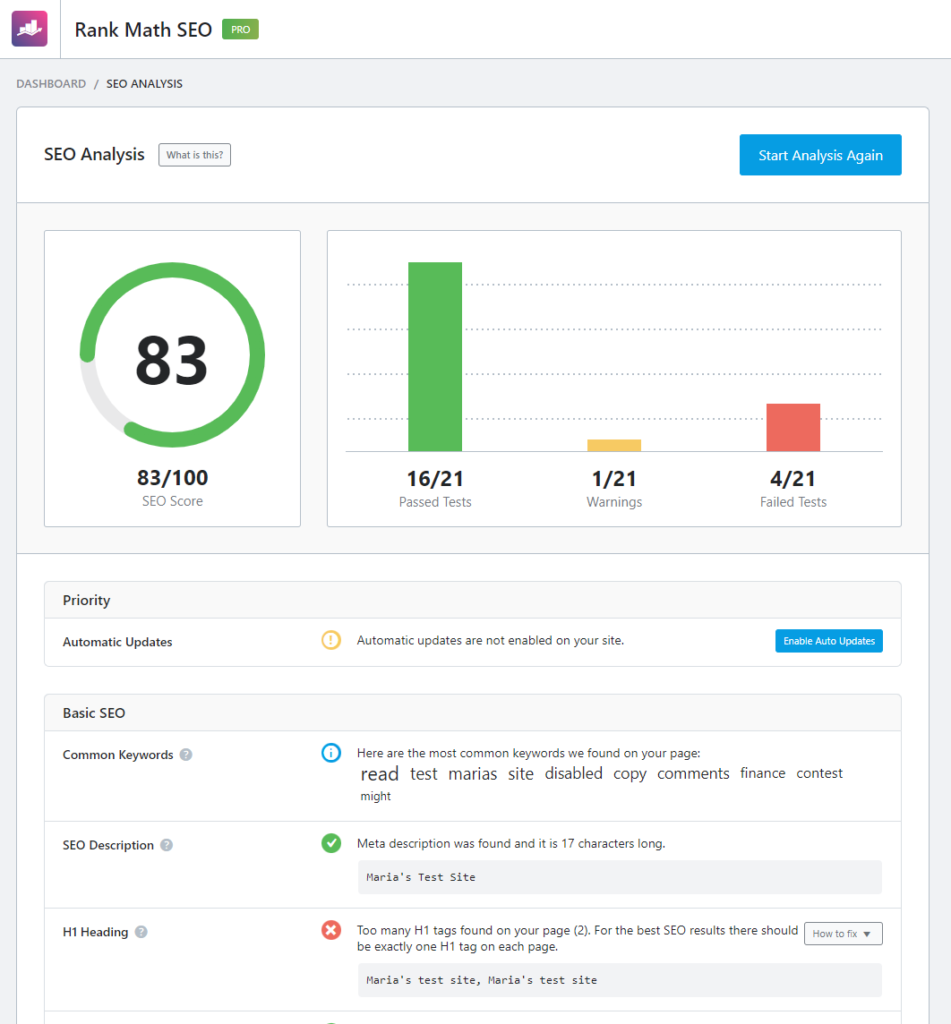Click the yellow Warnings bar
The width and height of the screenshot is (951, 1024).
point(614,443)
